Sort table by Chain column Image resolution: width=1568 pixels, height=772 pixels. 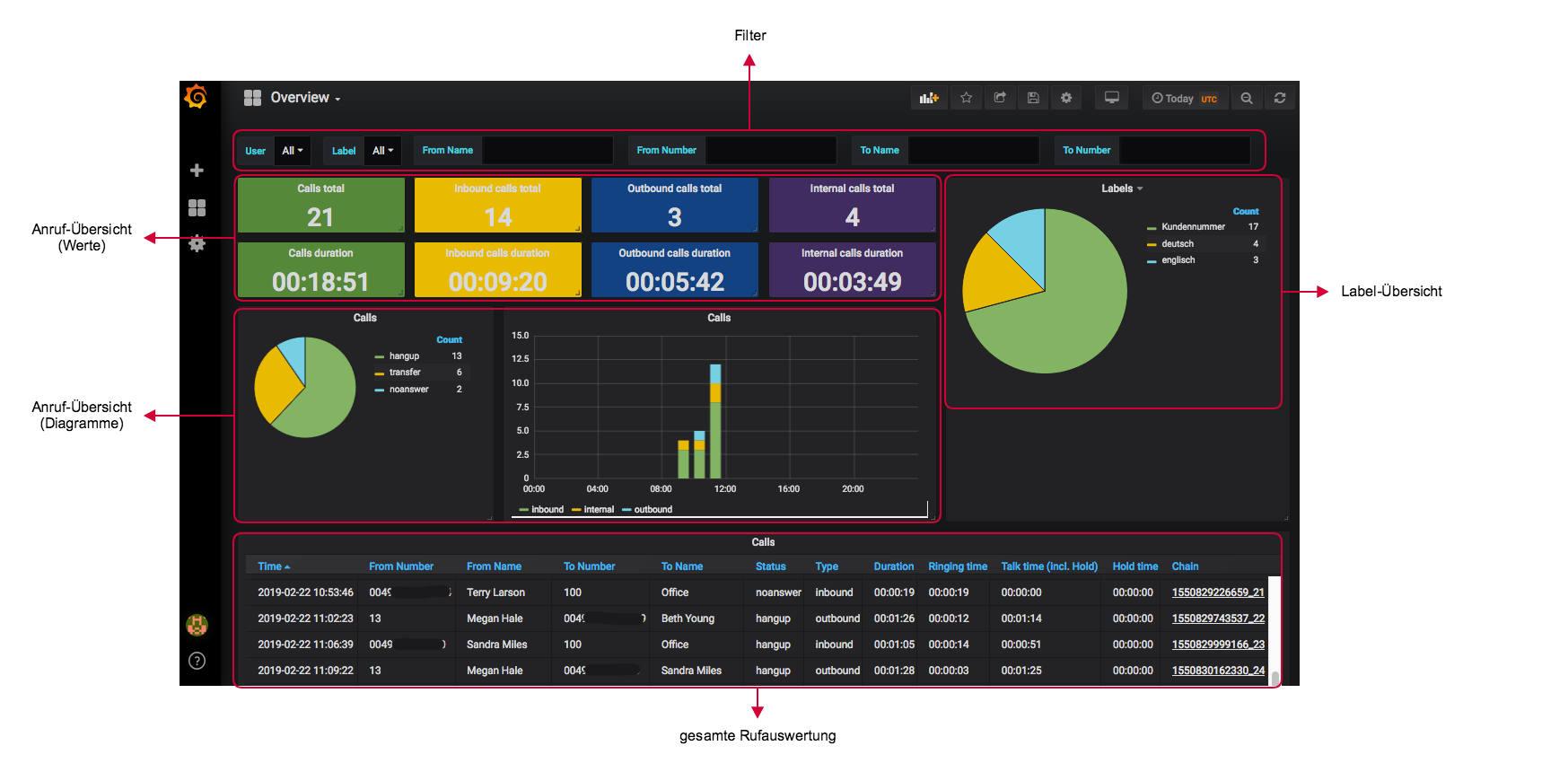(x=1185, y=566)
